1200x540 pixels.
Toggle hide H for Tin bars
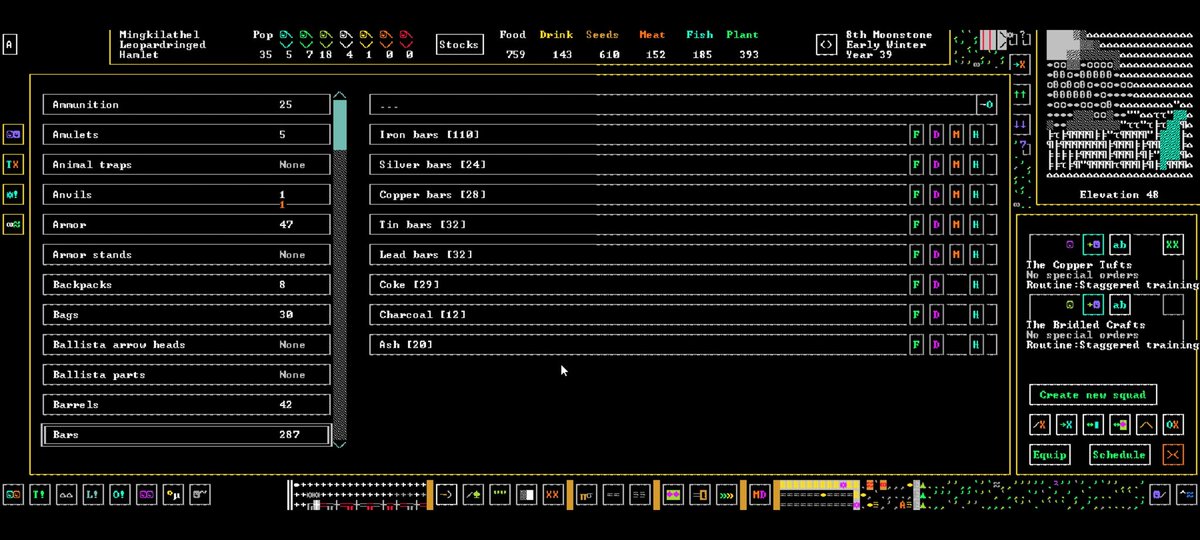(976, 225)
